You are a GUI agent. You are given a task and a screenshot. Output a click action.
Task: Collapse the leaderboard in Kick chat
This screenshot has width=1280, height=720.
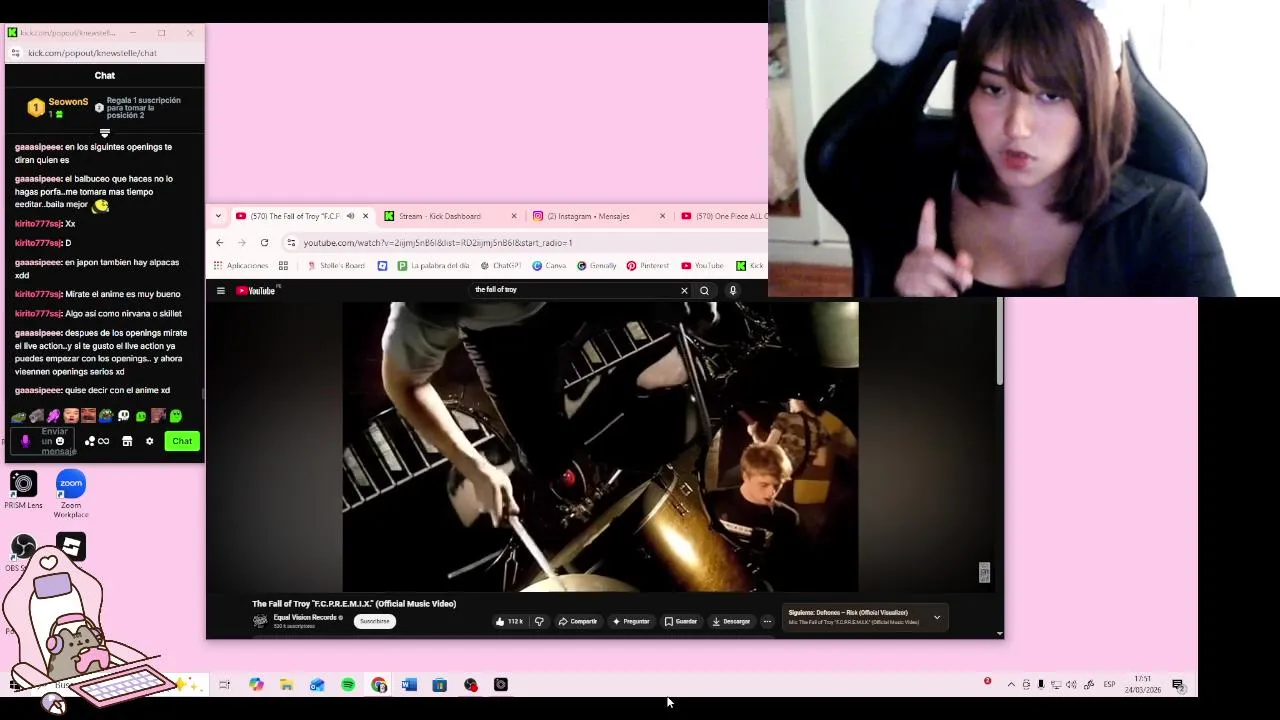tap(105, 133)
